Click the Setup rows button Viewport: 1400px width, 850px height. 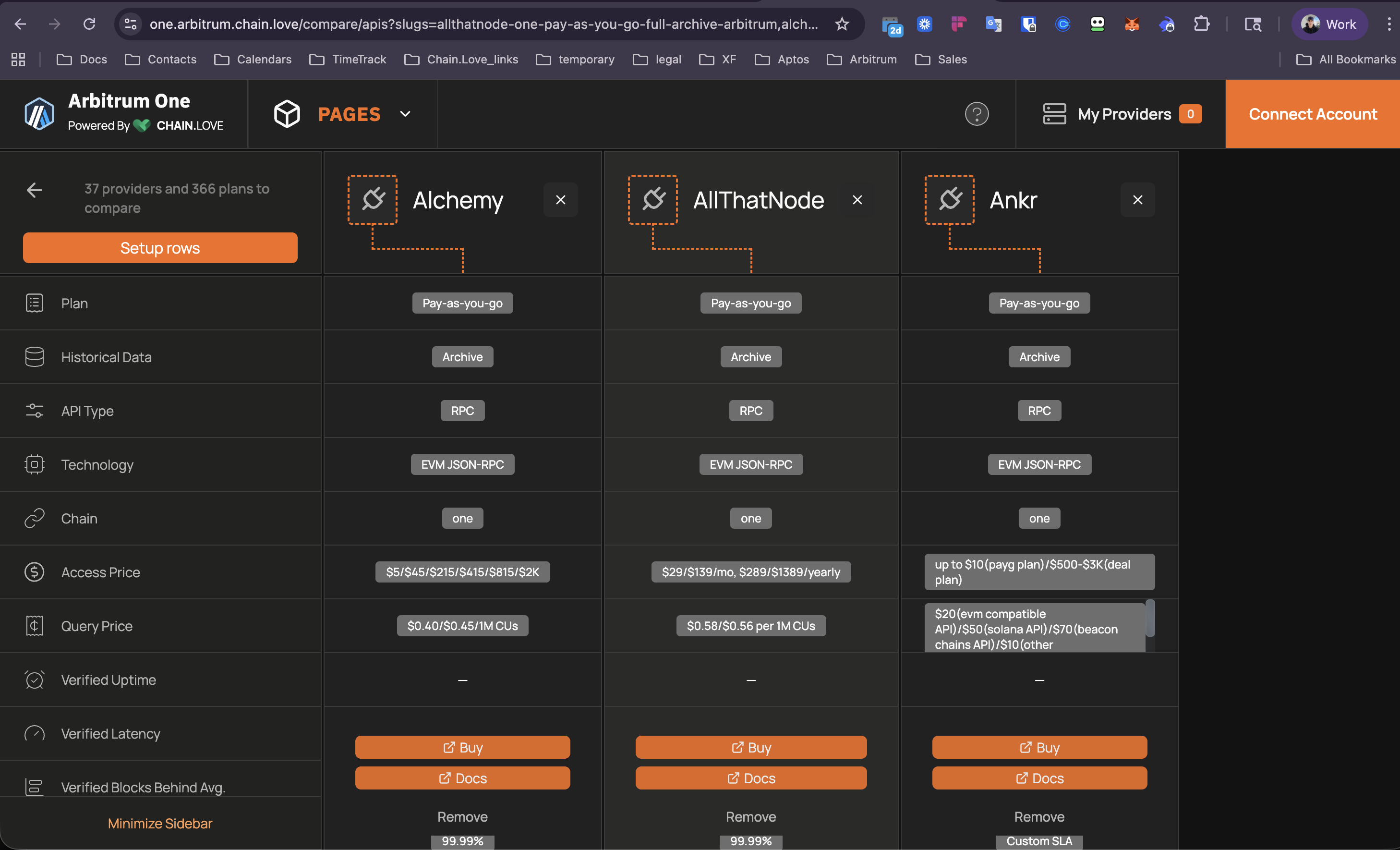pyautogui.click(x=160, y=248)
